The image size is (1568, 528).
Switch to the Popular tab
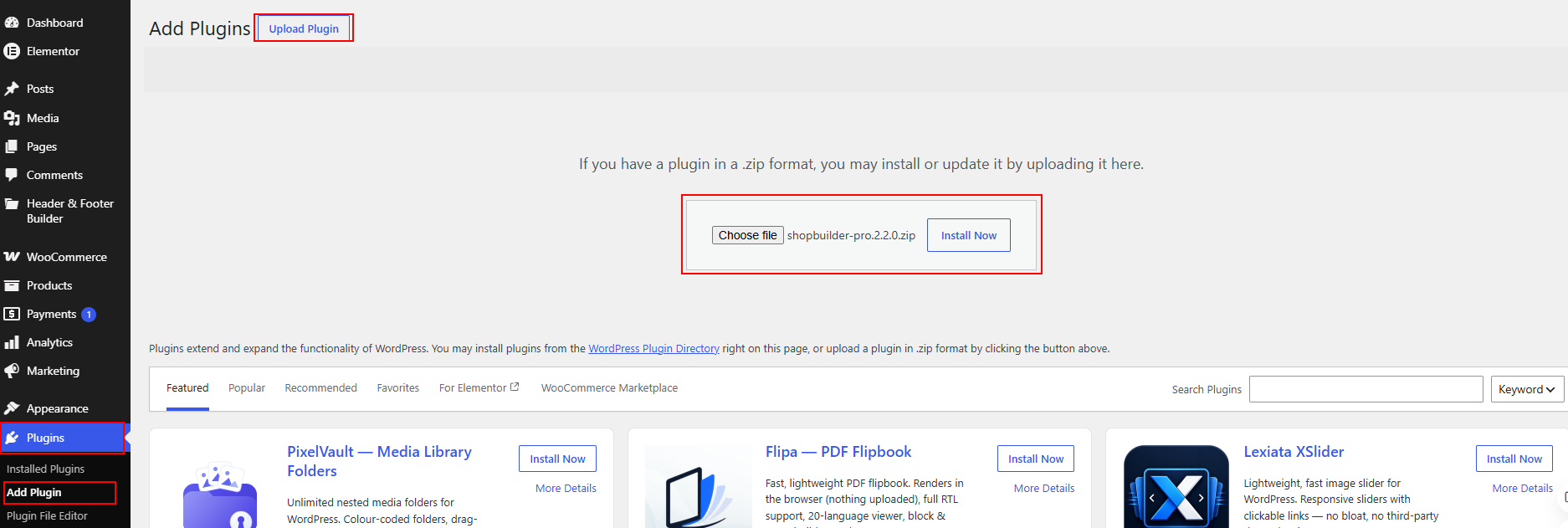click(247, 387)
